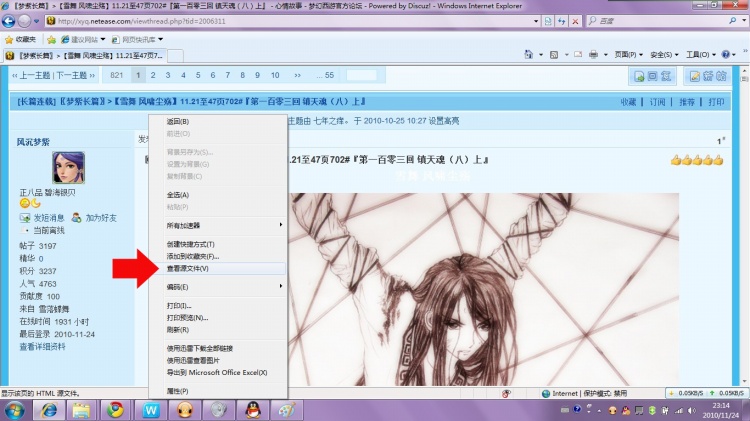Click the 订阅 link in the thread header
The height and width of the screenshot is (421, 750).
click(657, 102)
